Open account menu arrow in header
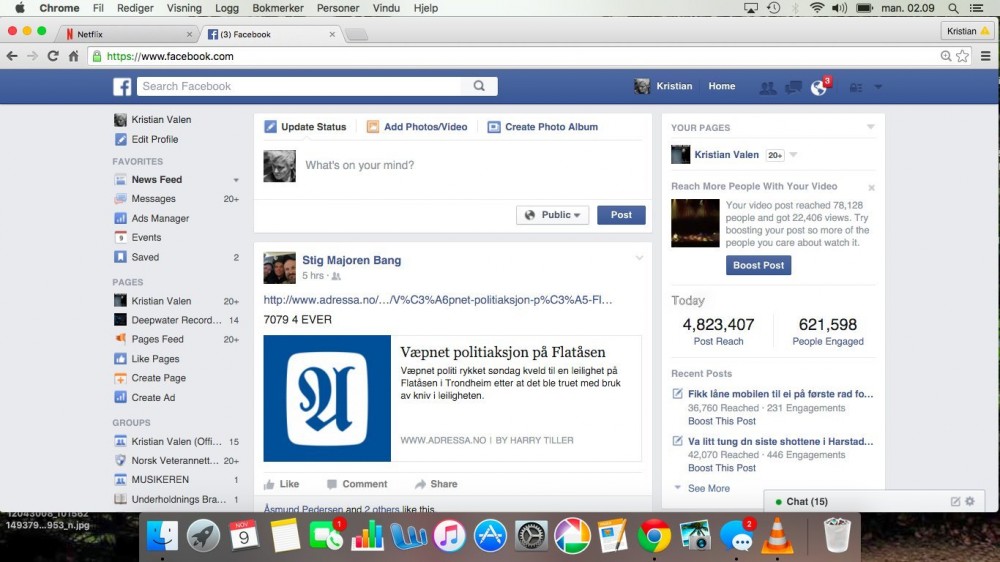This screenshot has width=1000, height=562. [x=878, y=87]
